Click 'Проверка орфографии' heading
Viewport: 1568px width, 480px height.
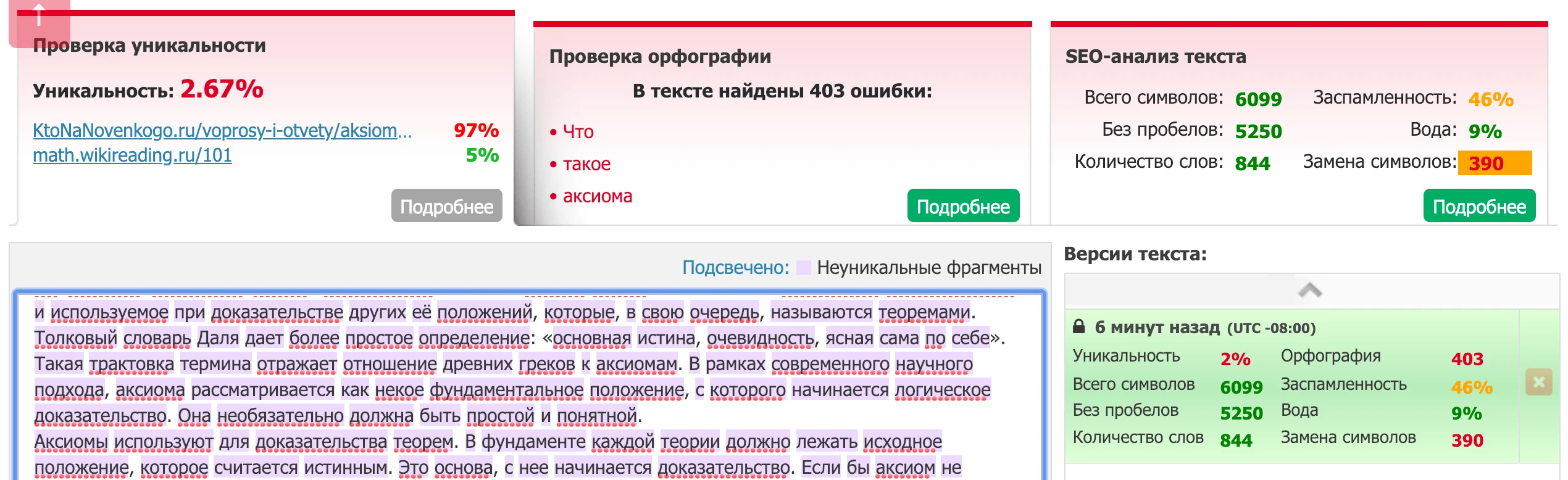click(x=660, y=56)
